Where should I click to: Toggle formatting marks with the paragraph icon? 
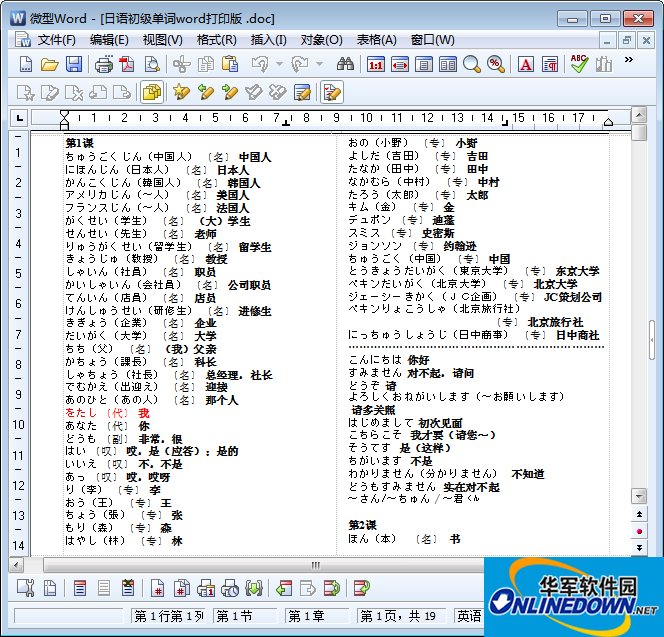click(x=550, y=64)
